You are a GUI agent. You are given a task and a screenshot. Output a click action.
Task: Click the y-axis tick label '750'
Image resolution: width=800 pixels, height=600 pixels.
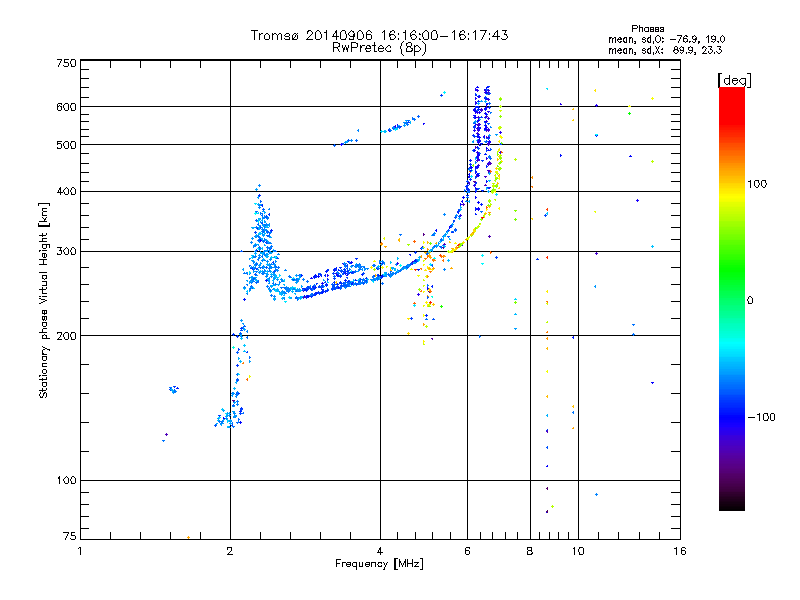[x=66, y=63]
